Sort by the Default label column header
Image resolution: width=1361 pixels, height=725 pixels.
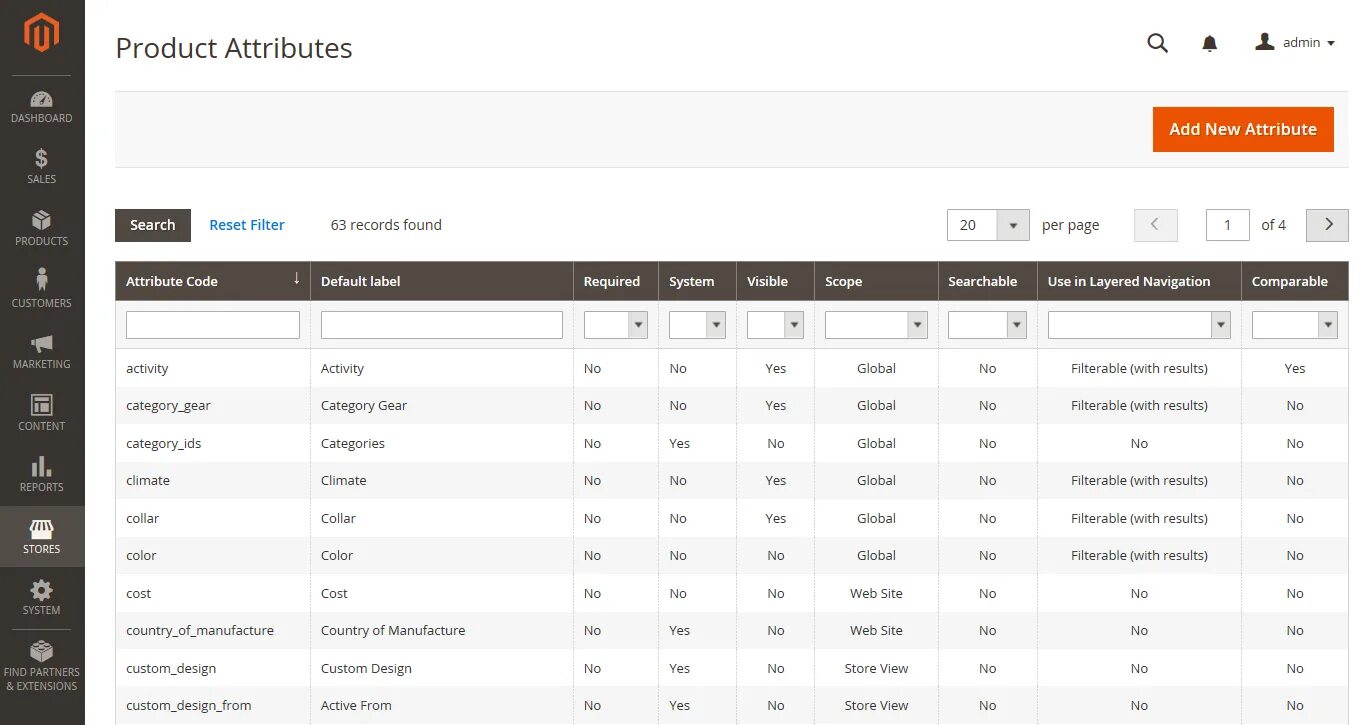(x=361, y=282)
